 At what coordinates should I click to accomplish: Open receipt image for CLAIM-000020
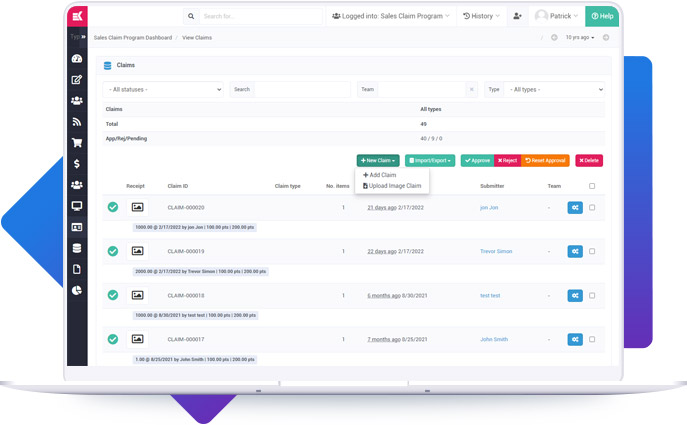(138, 207)
